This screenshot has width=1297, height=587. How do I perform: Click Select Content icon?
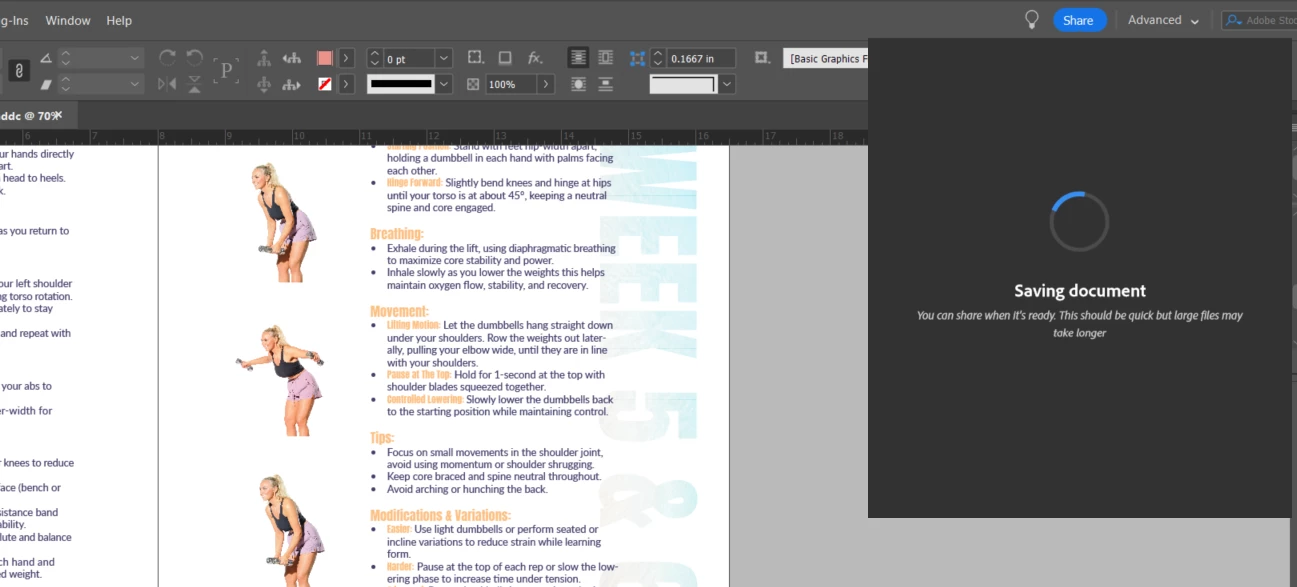click(x=264, y=84)
